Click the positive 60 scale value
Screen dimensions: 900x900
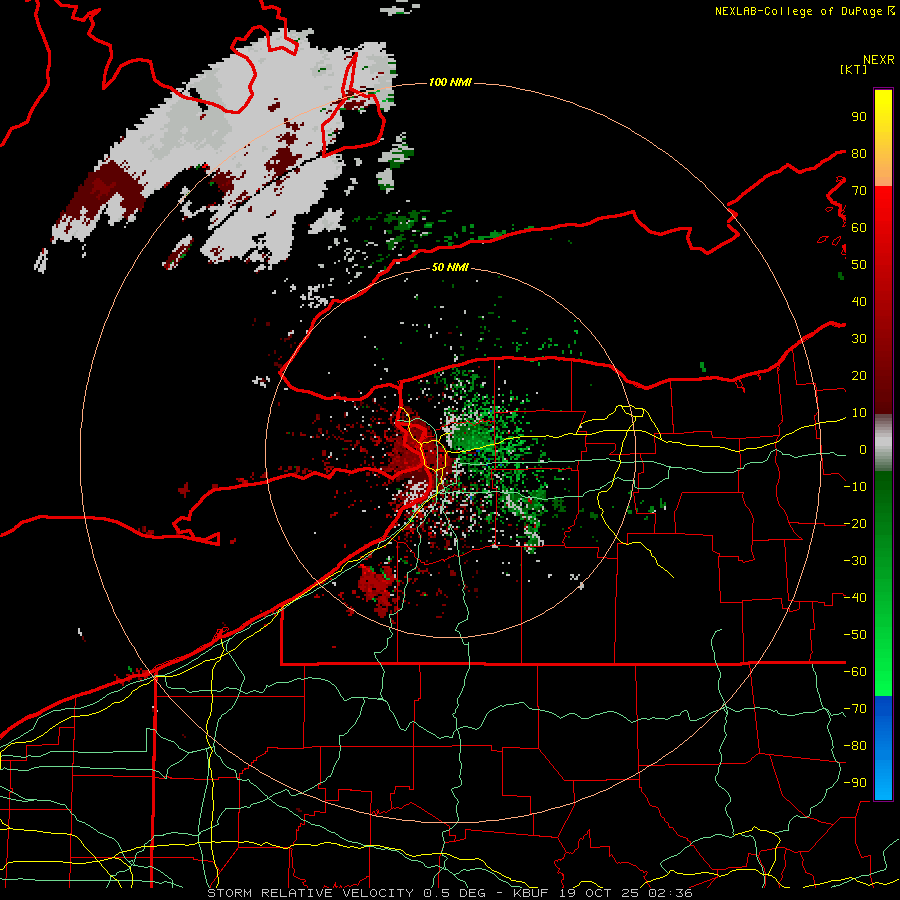click(859, 227)
